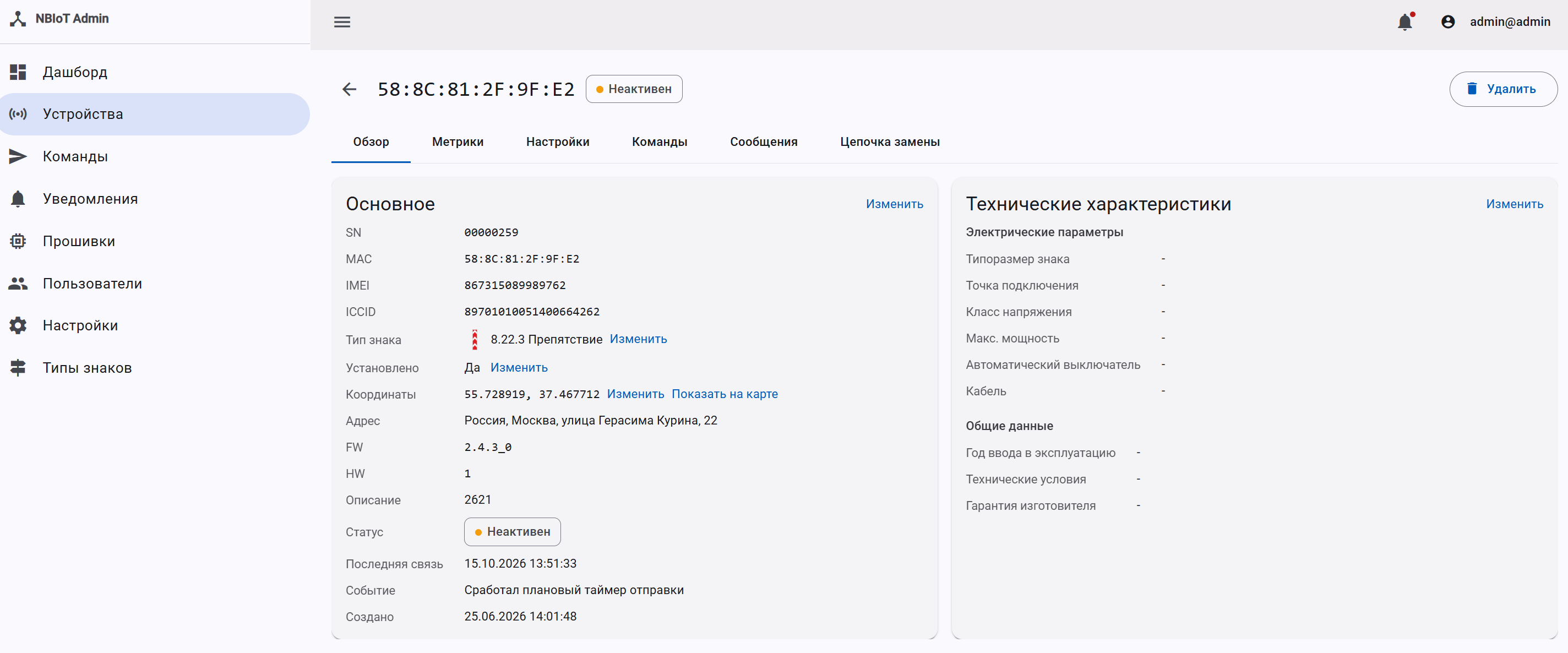
Task: Click the ICCID value 8970101005140064262
Action: [531, 312]
